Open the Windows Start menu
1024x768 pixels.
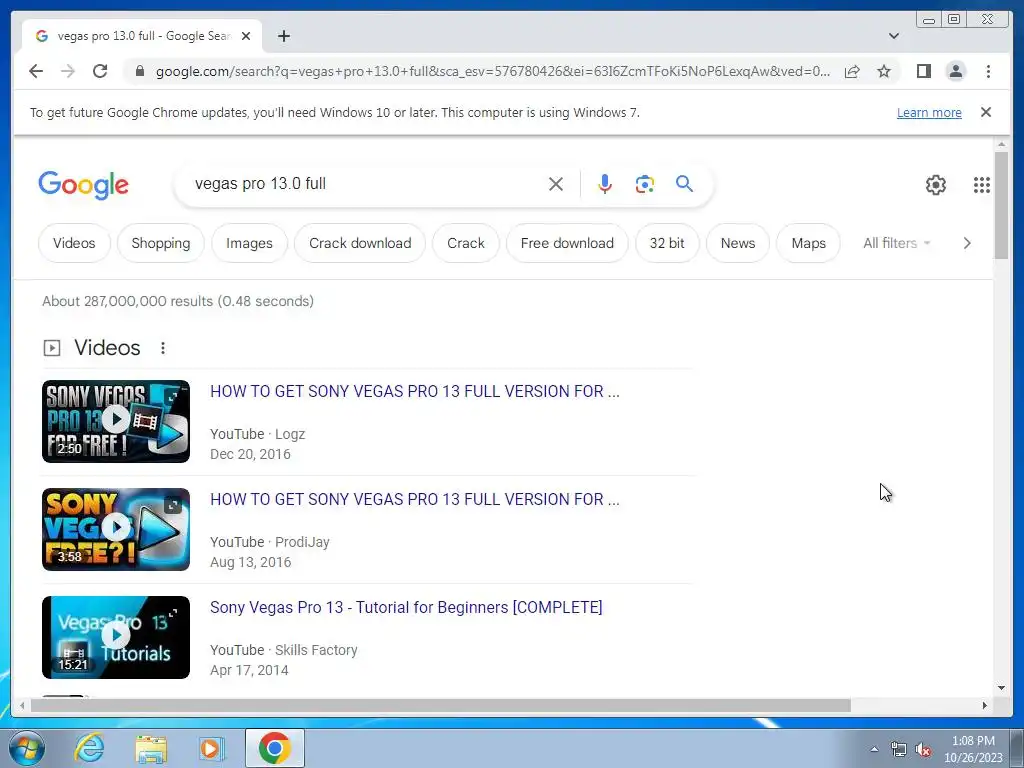[26, 748]
